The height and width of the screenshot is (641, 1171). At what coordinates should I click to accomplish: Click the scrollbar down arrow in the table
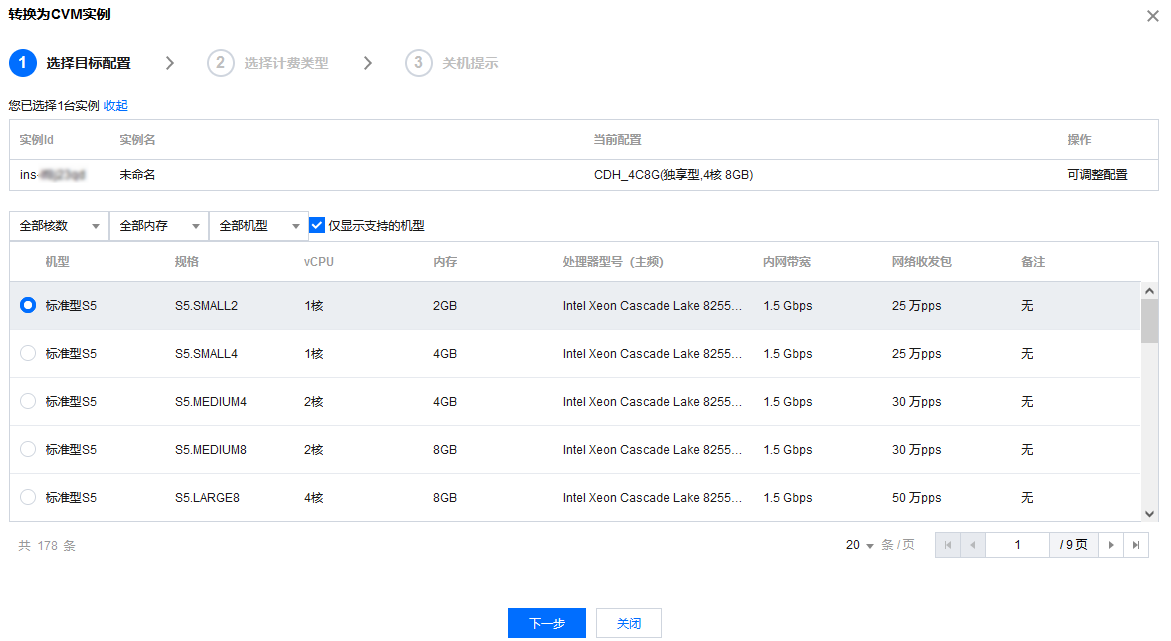pos(1149,513)
